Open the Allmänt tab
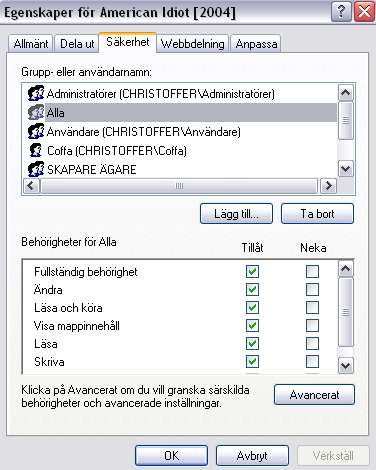The image size is (376, 470). click(31, 44)
